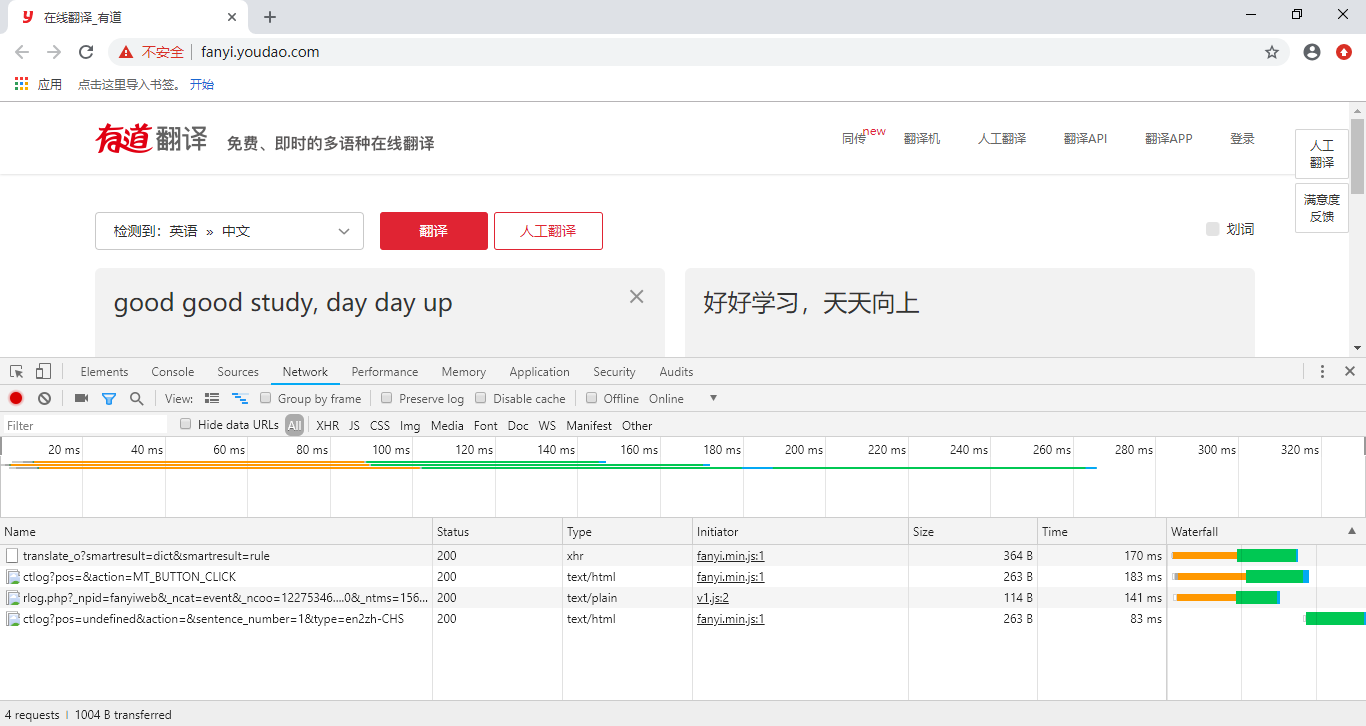Open a new browser tab

point(270,17)
